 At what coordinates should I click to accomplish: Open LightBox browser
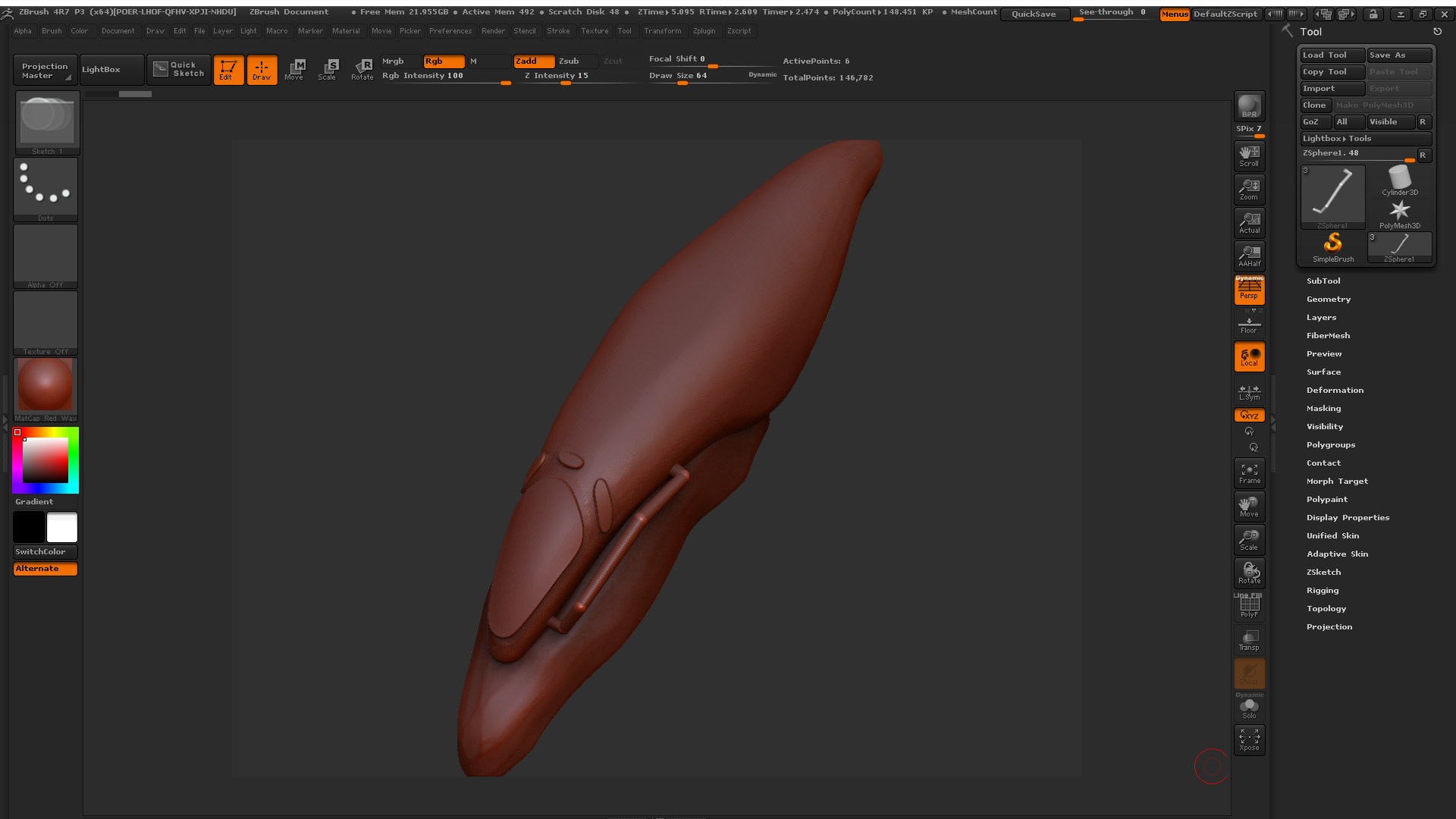pos(112,70)
